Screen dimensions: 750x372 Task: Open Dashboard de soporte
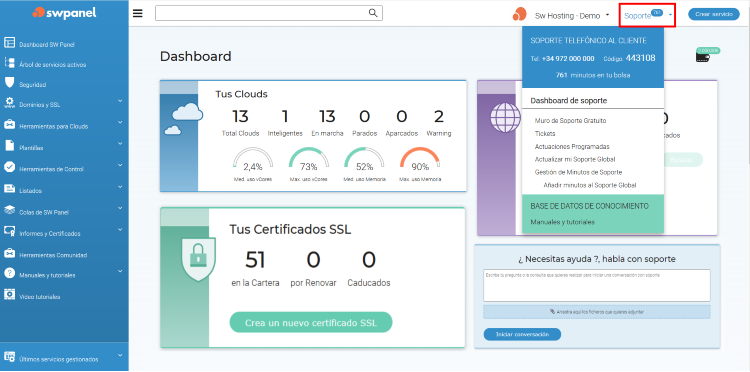568,101
